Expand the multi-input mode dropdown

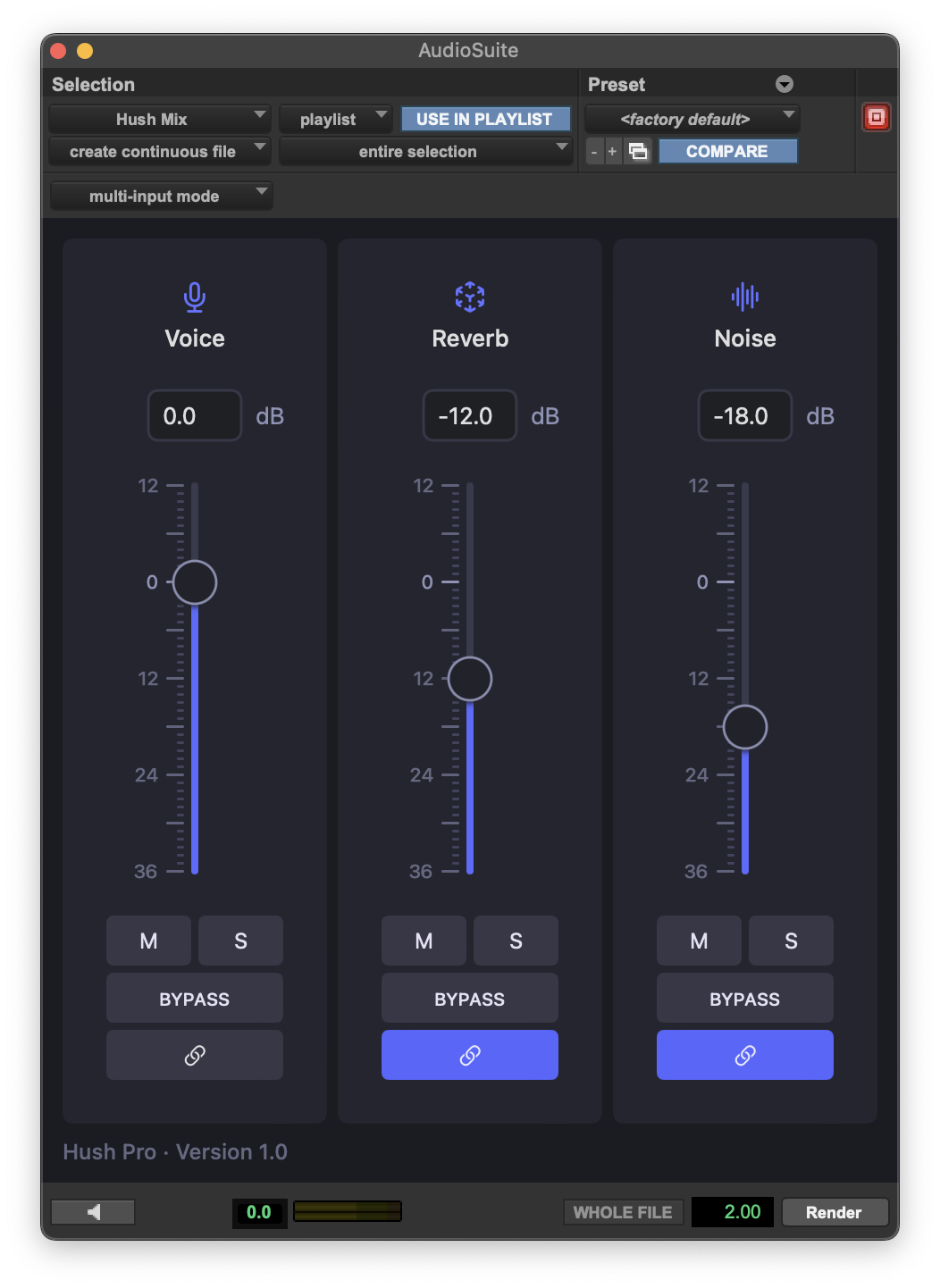pos(161,196)
